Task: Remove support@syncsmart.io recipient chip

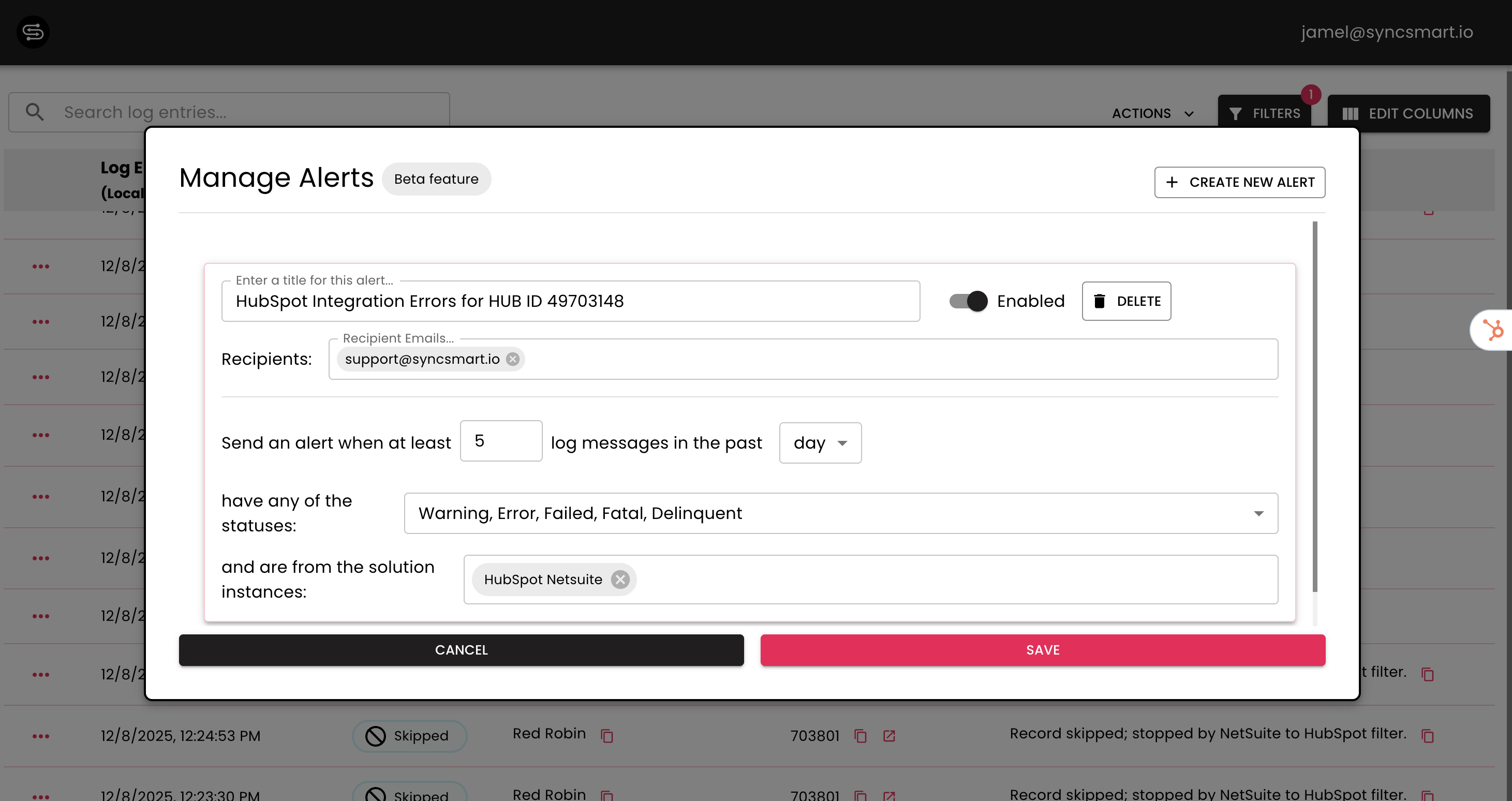Action: click(512, 359)
